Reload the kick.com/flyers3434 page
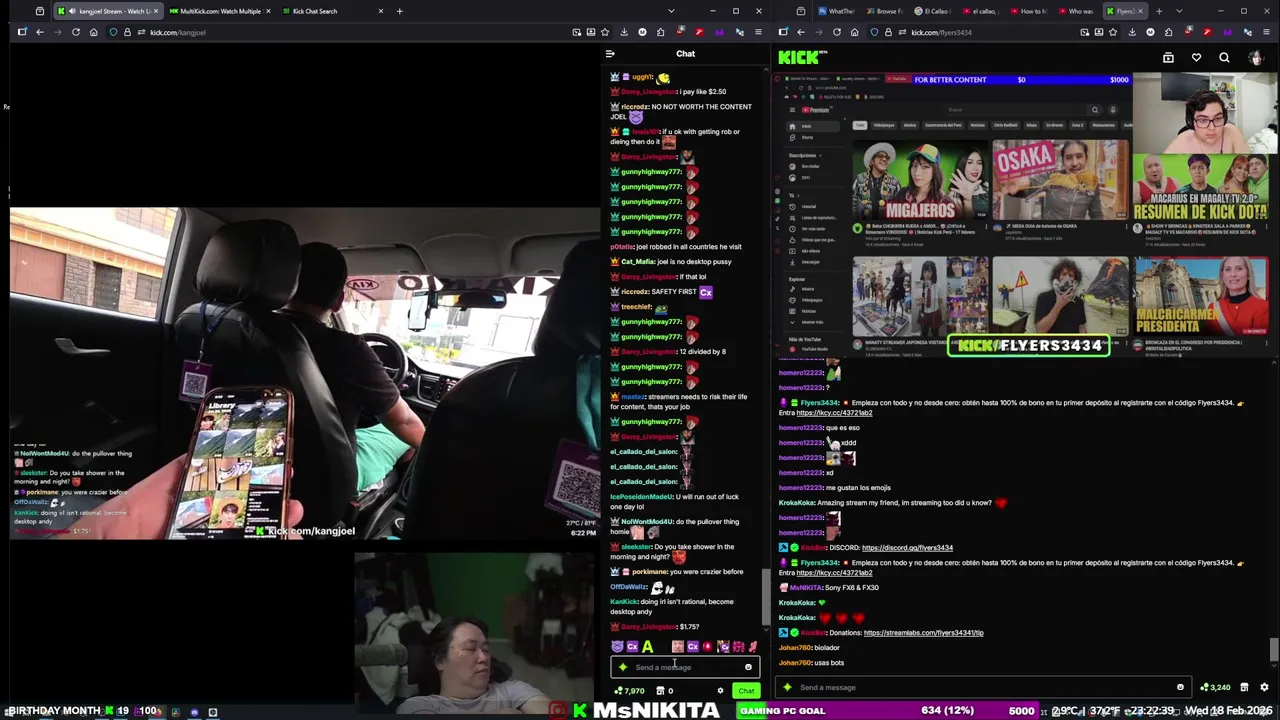The width and height of the screenshot is (1280, 720). coord(837,32)
